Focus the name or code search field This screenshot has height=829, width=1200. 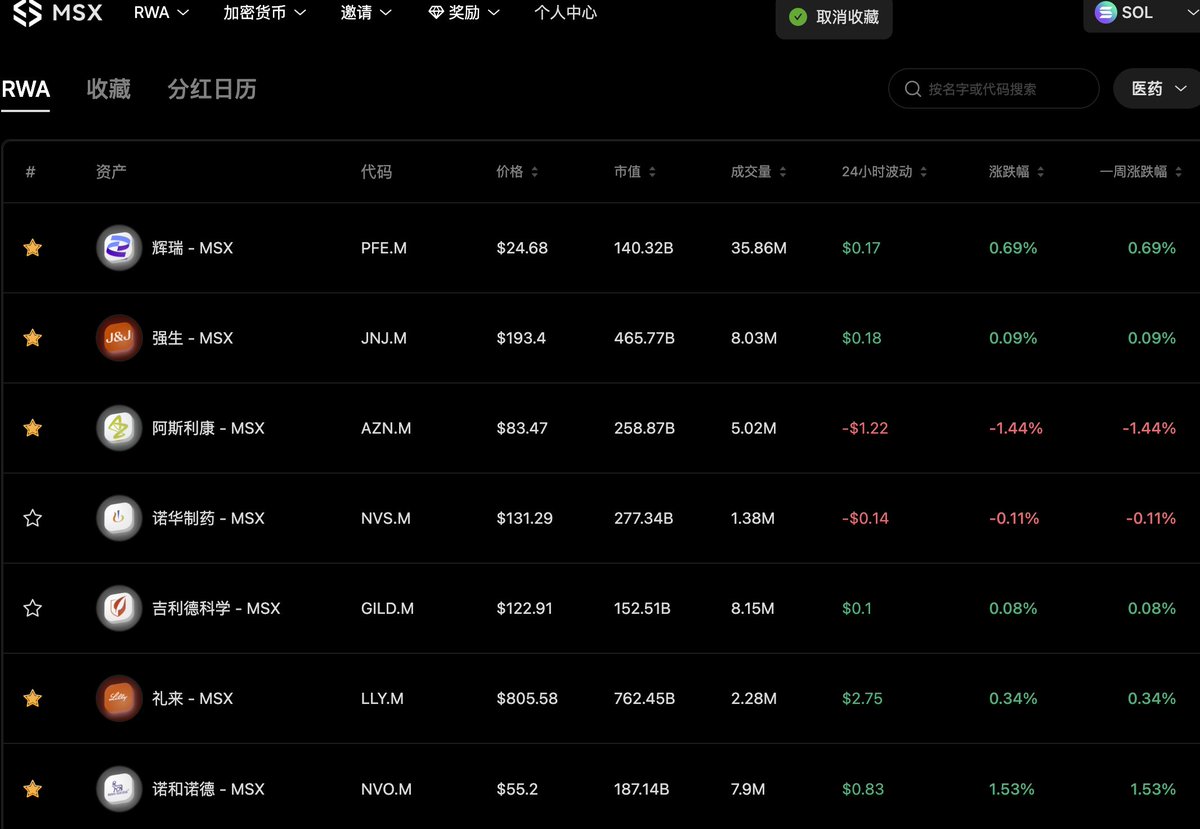coord(994,89)
